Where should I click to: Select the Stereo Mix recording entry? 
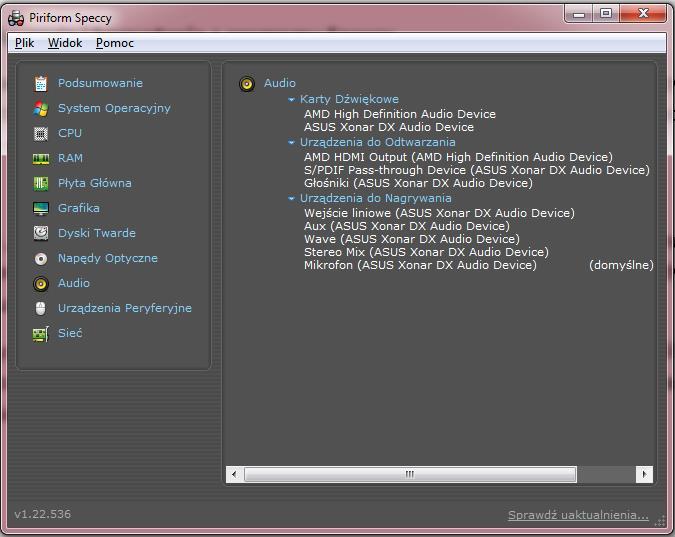coord(426,252)
